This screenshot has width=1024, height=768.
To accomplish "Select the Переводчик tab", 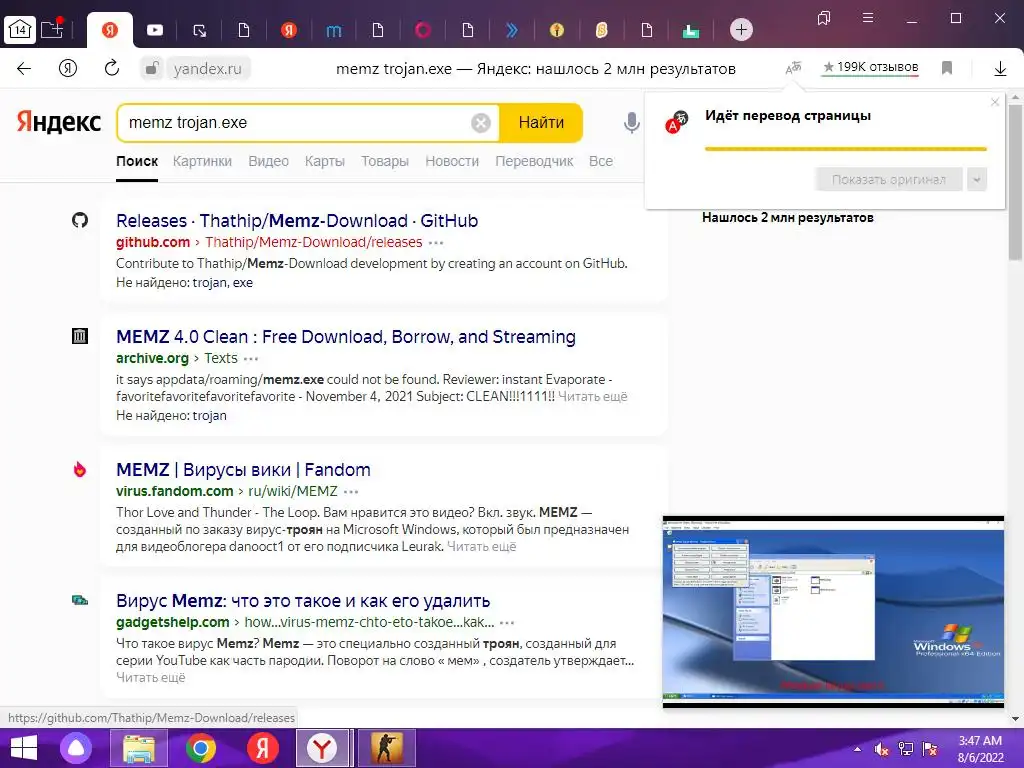I will coord(534,161).
